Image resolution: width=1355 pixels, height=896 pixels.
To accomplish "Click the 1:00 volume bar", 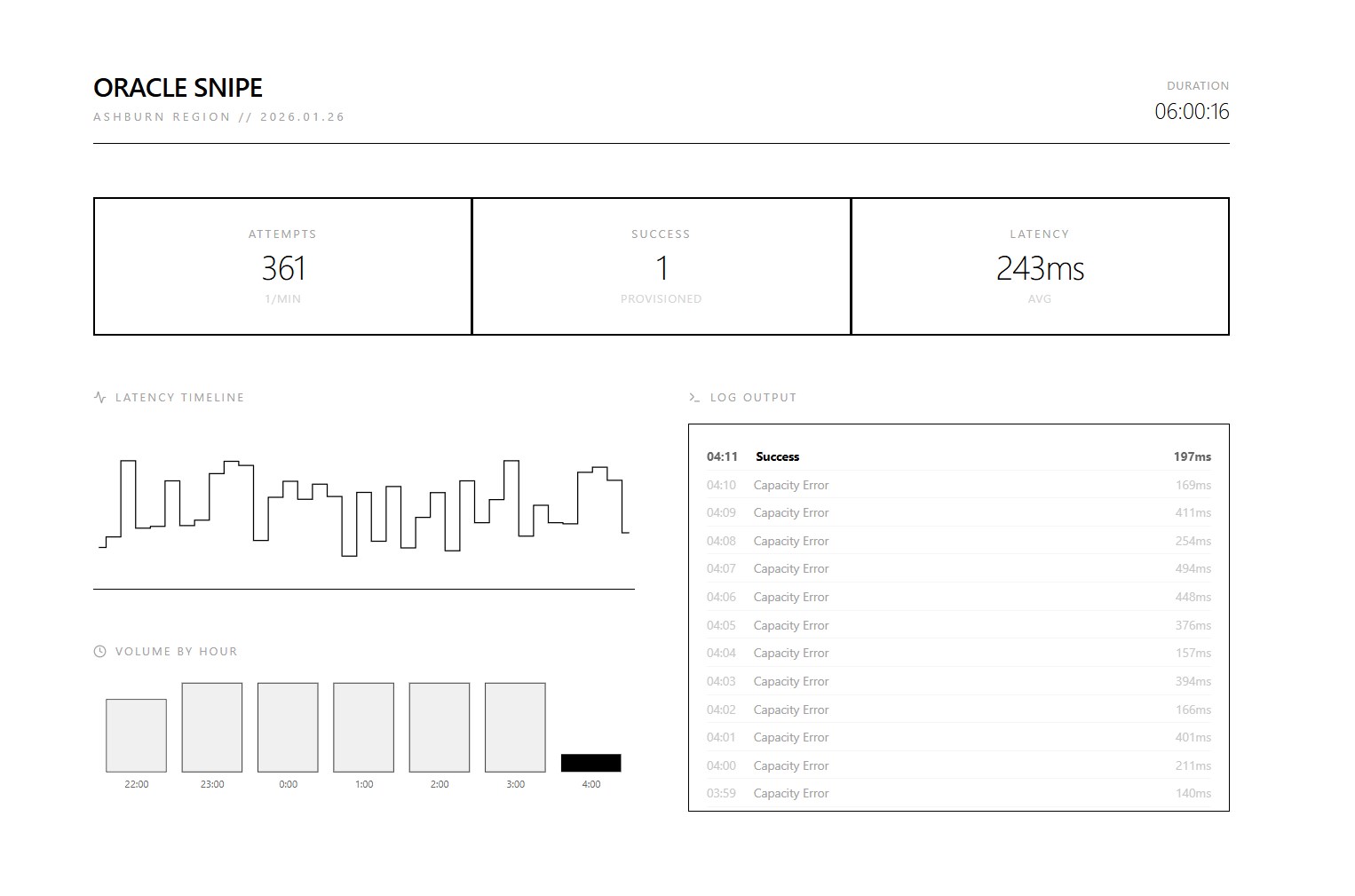I will pos(363,727).
